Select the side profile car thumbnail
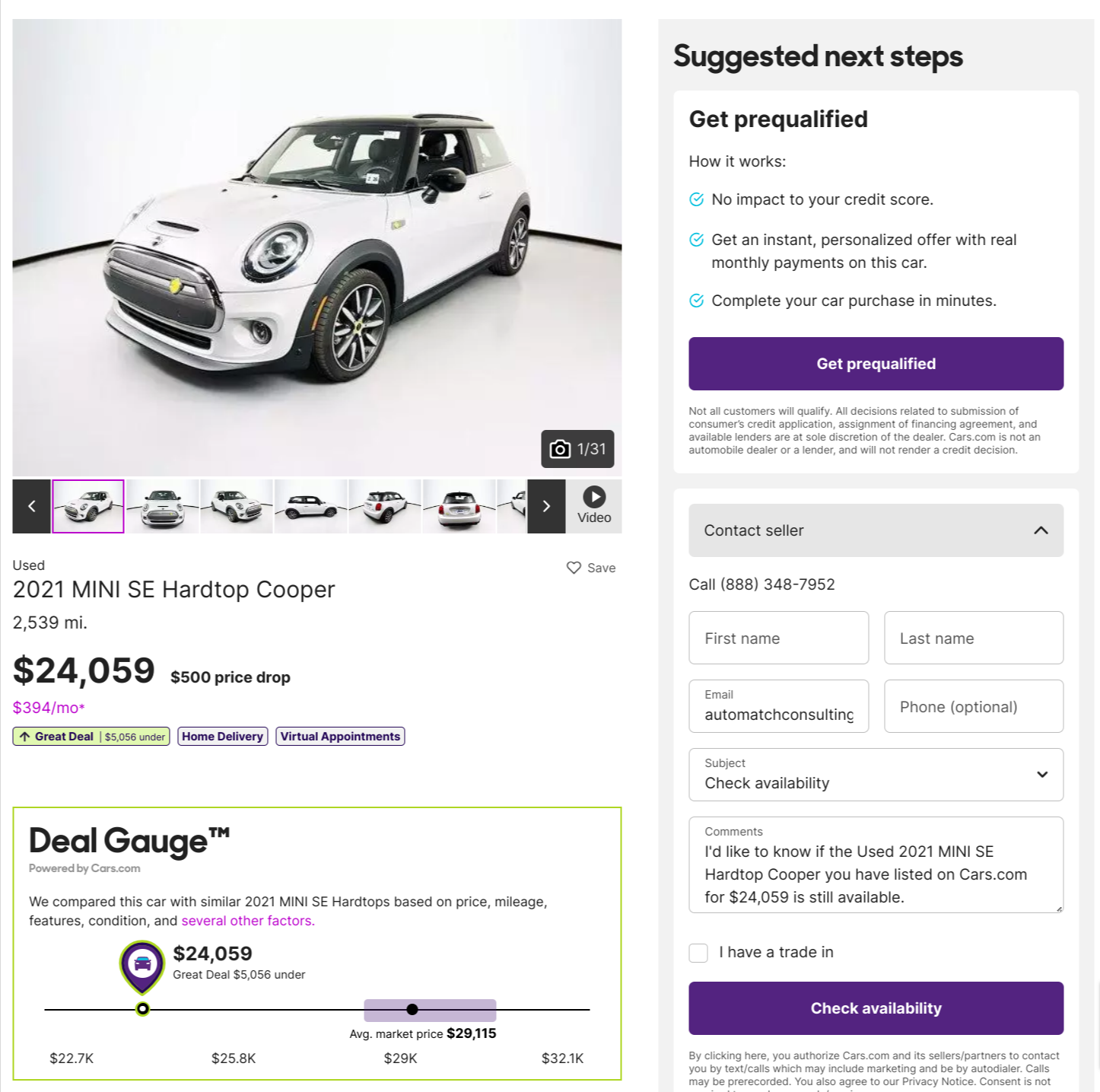This screenshot has width=1100, height=1092. click(310, 506)
